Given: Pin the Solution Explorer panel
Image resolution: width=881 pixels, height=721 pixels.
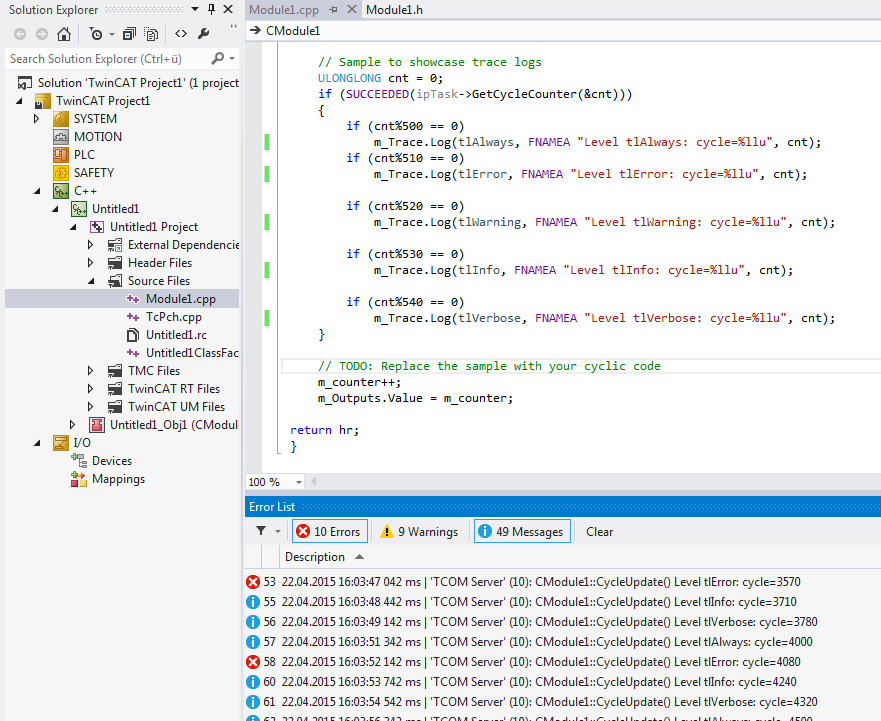Looking at the screenshot, I should [x=211, y=9].
